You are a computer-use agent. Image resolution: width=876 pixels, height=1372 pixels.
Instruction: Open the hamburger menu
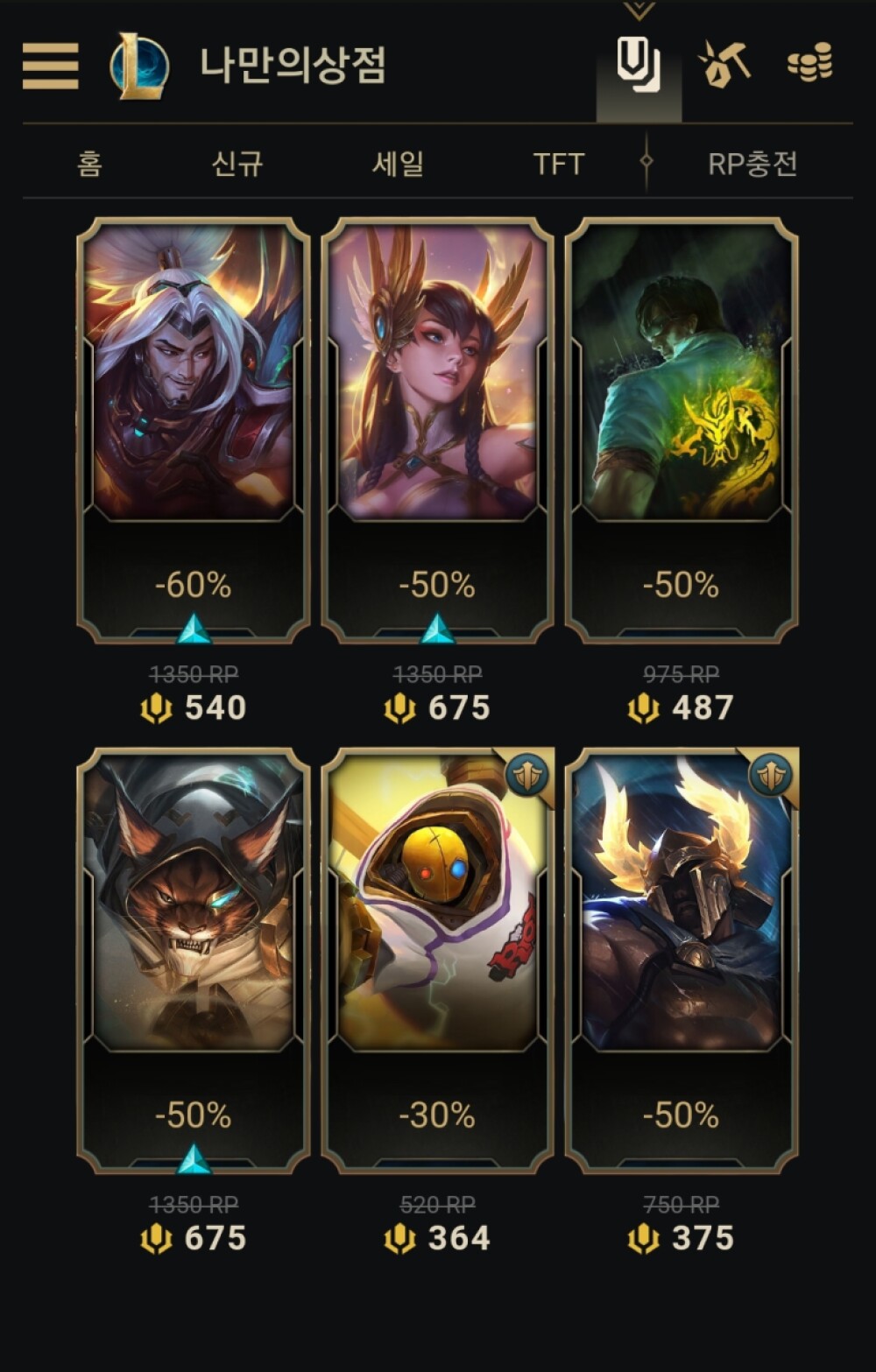50,66
